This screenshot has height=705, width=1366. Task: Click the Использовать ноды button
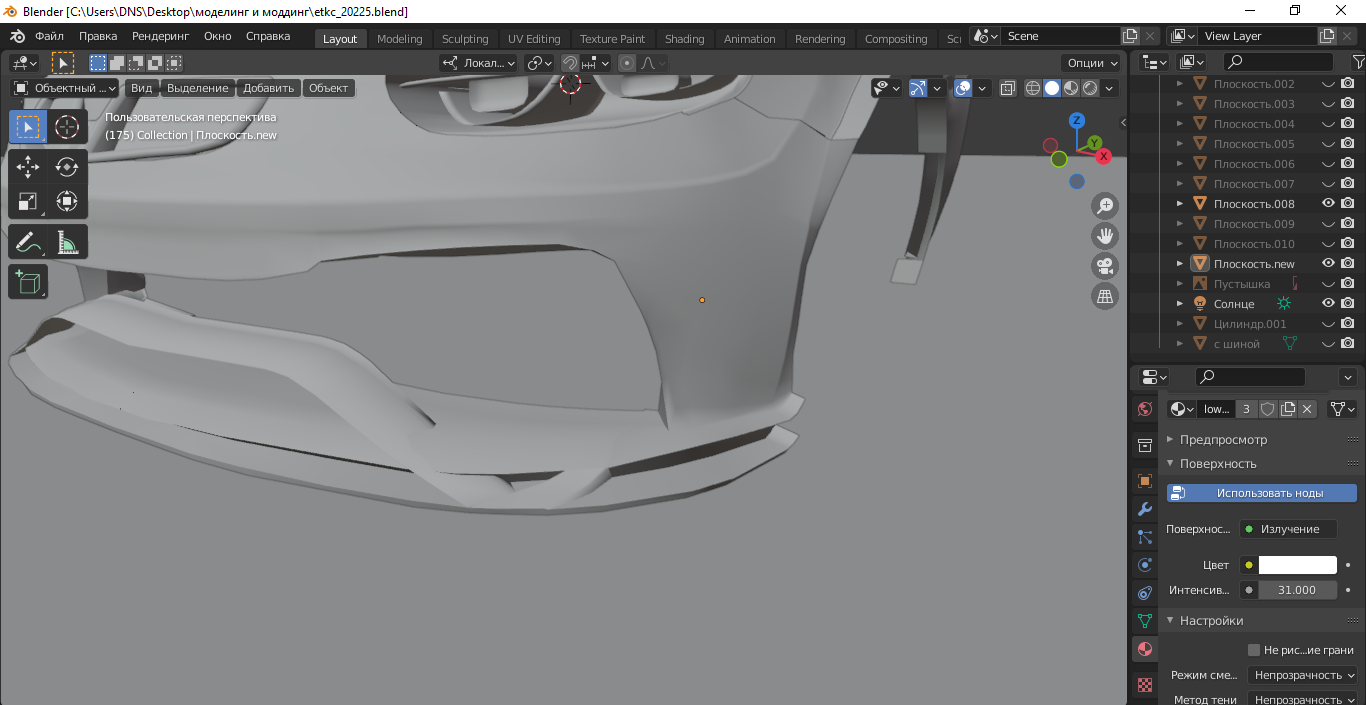point(1261,493)
